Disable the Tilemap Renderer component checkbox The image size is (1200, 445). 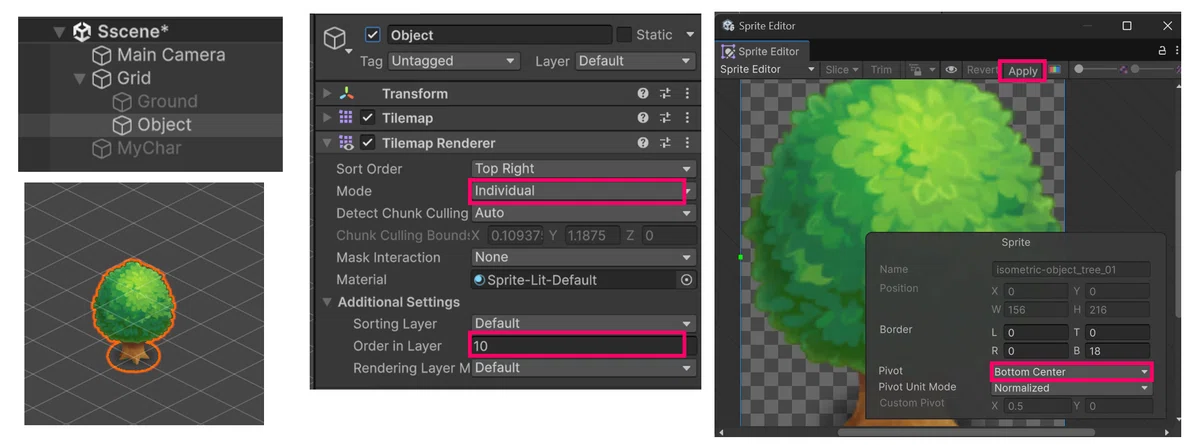click(367, 143)
